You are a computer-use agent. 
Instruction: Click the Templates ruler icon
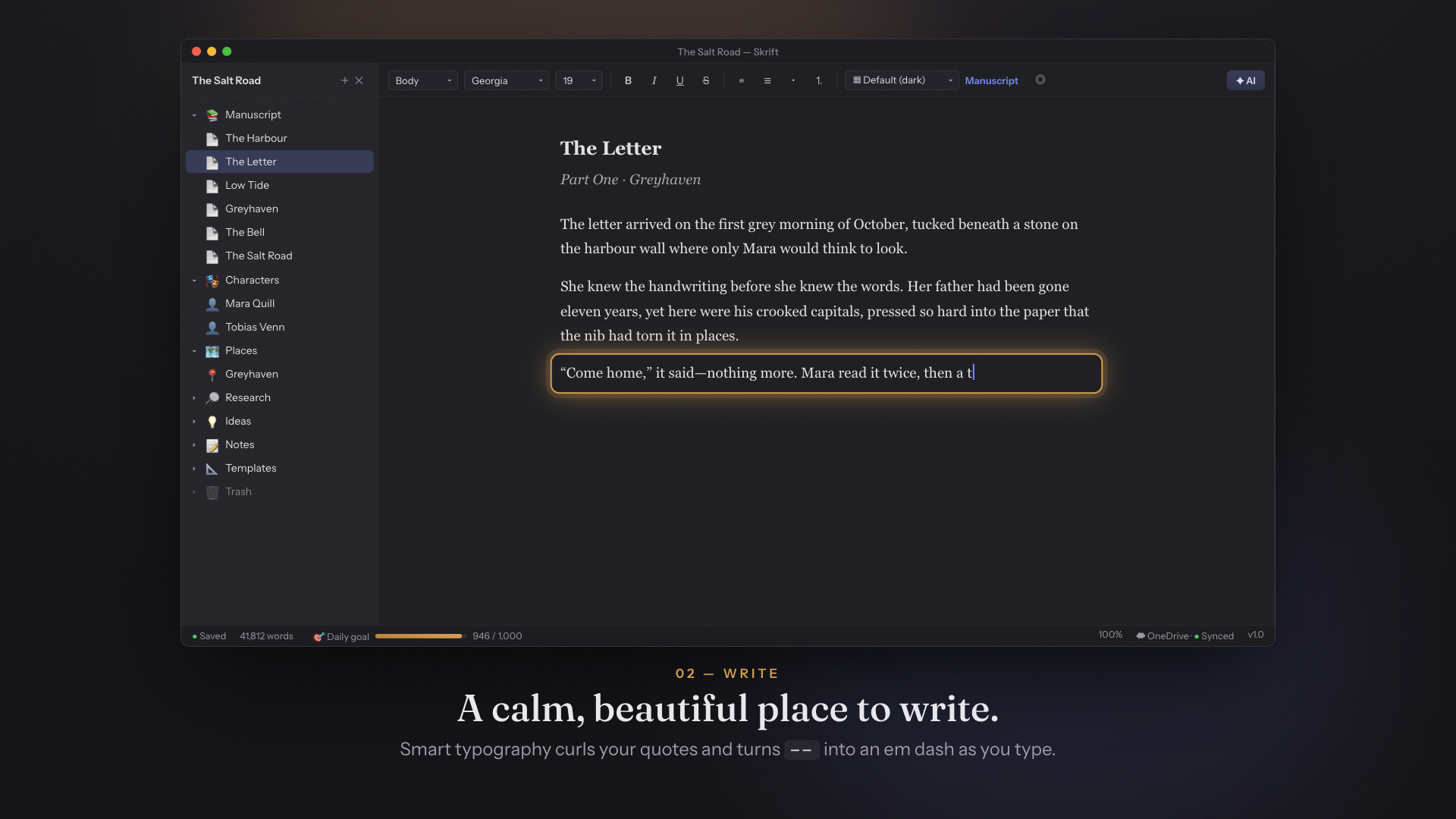pos(212,469)
